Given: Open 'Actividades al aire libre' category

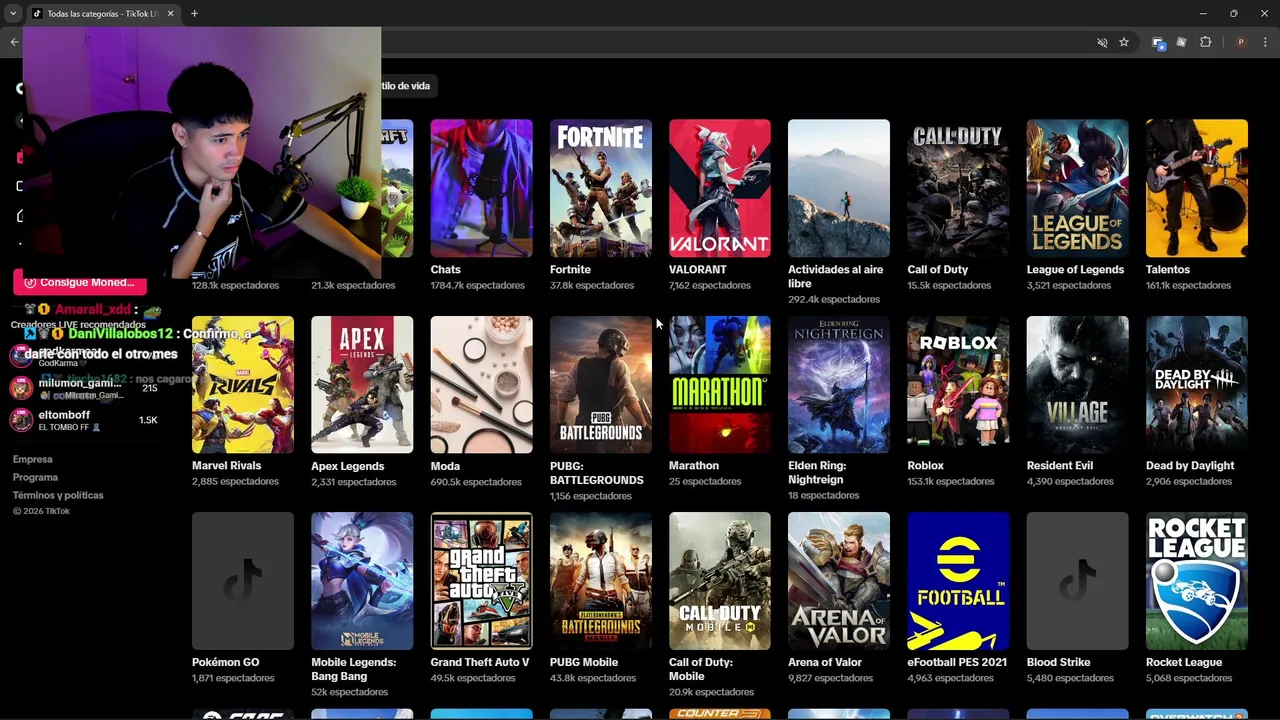Looking at the screenshot, I should pyautogui.click(x=838, y=188).
